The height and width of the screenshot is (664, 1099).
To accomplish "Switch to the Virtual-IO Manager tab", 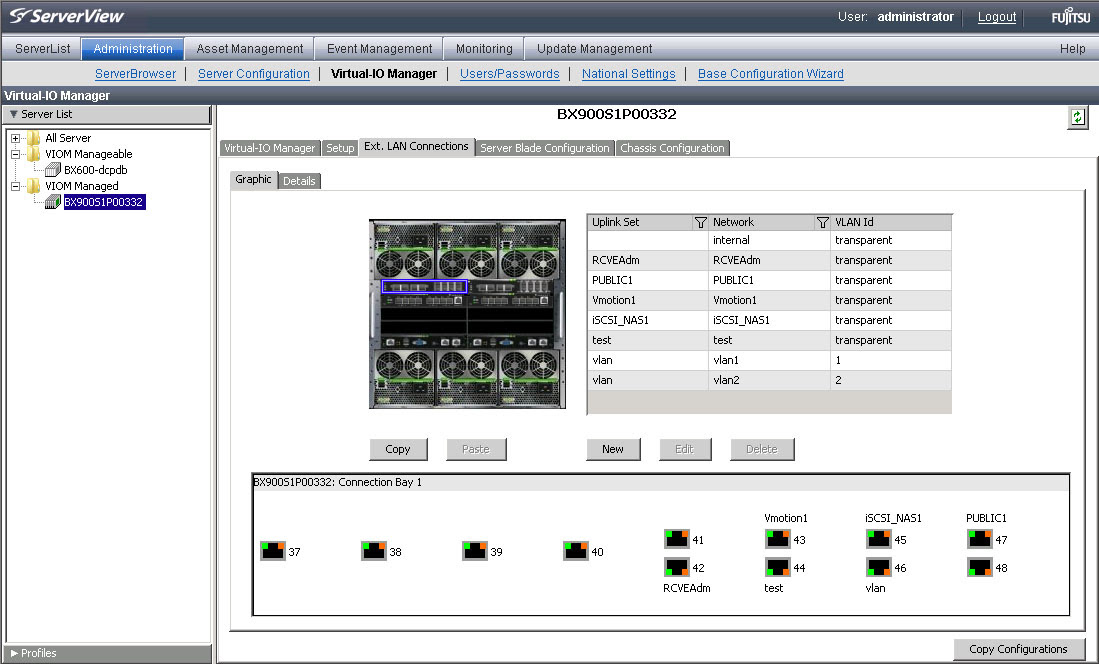I will pyautogui.click(x=269, y=148).
